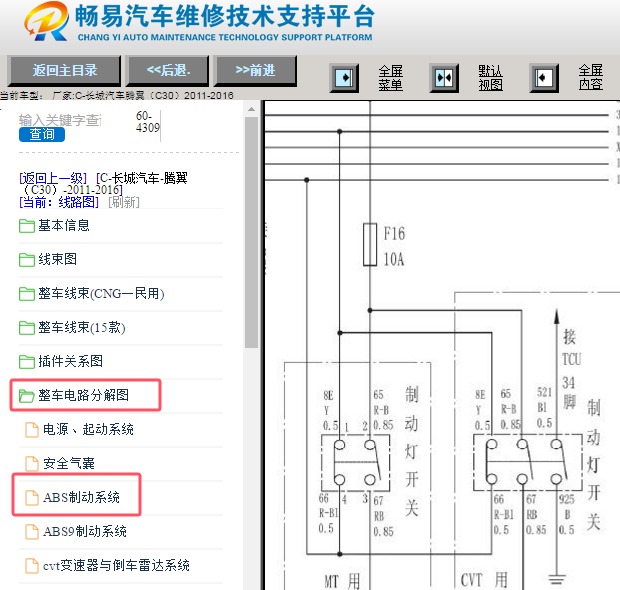Open the 基本信息 folder icon

tap(26, 226)
